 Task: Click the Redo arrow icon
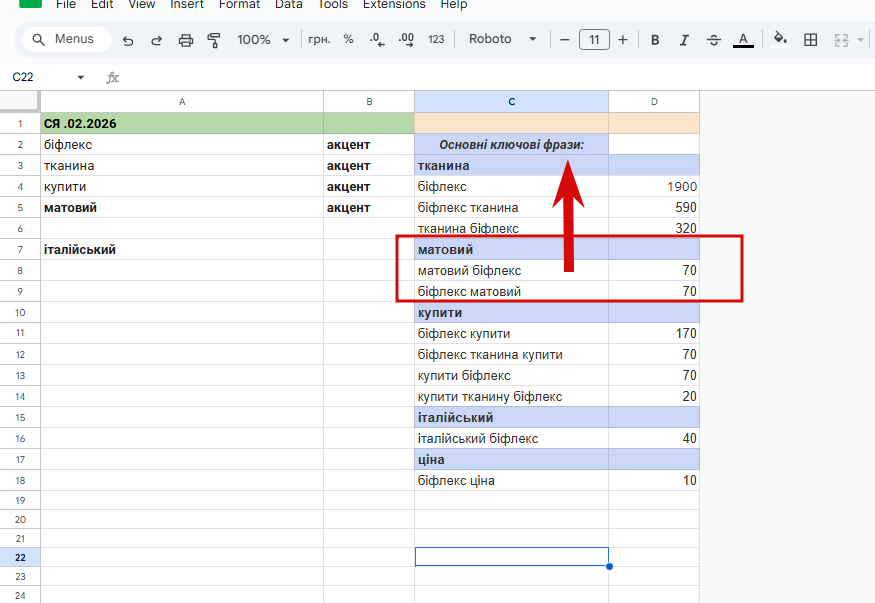(x=157, y=40)
